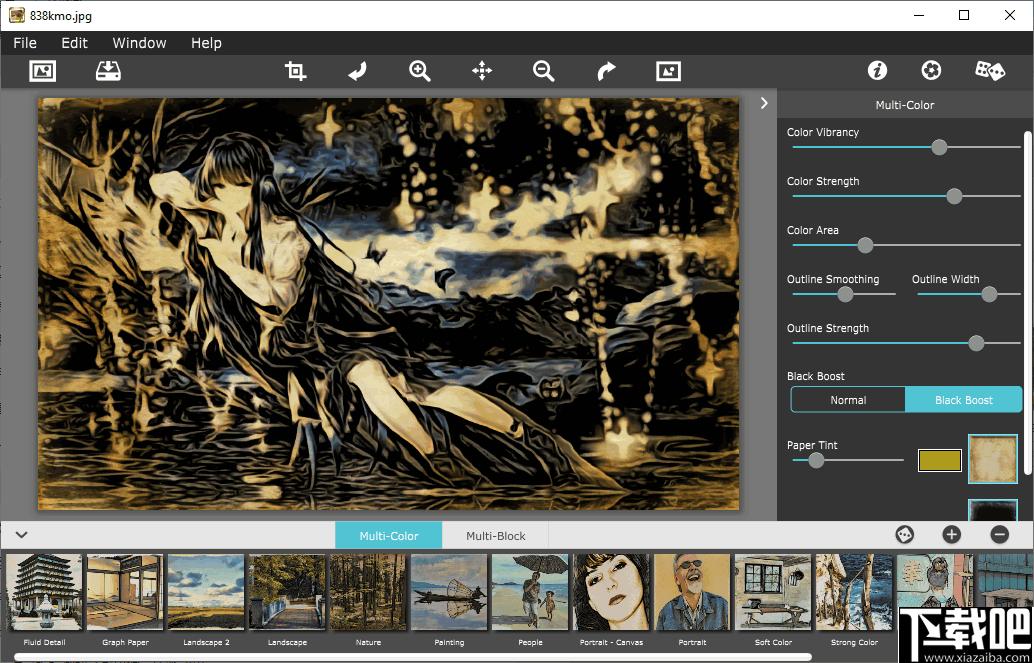Click the palette icon above presets
The width and height of the screenshot is (1034, 663).
[905, 534]
